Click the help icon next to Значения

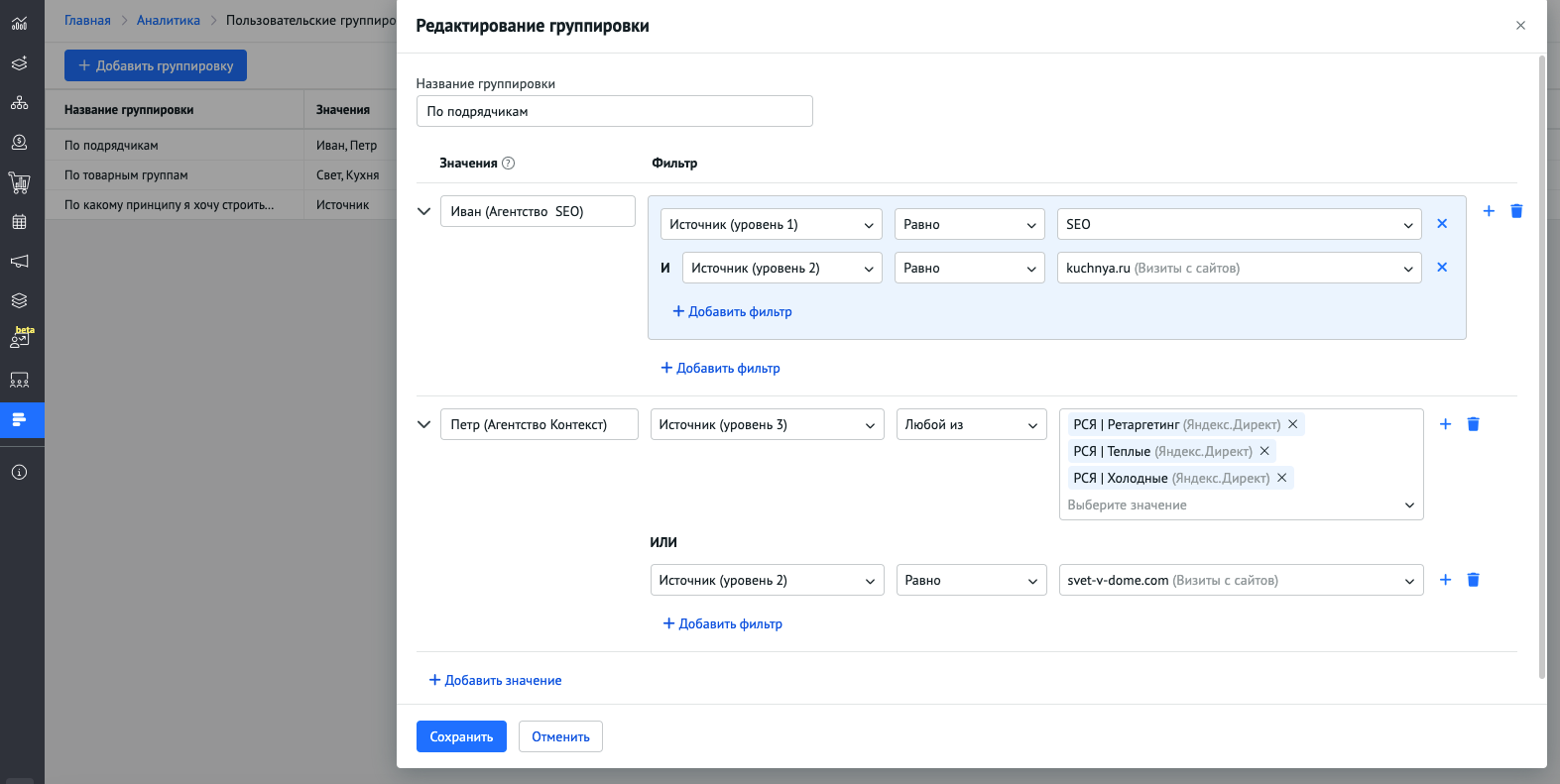click(508, 164)
